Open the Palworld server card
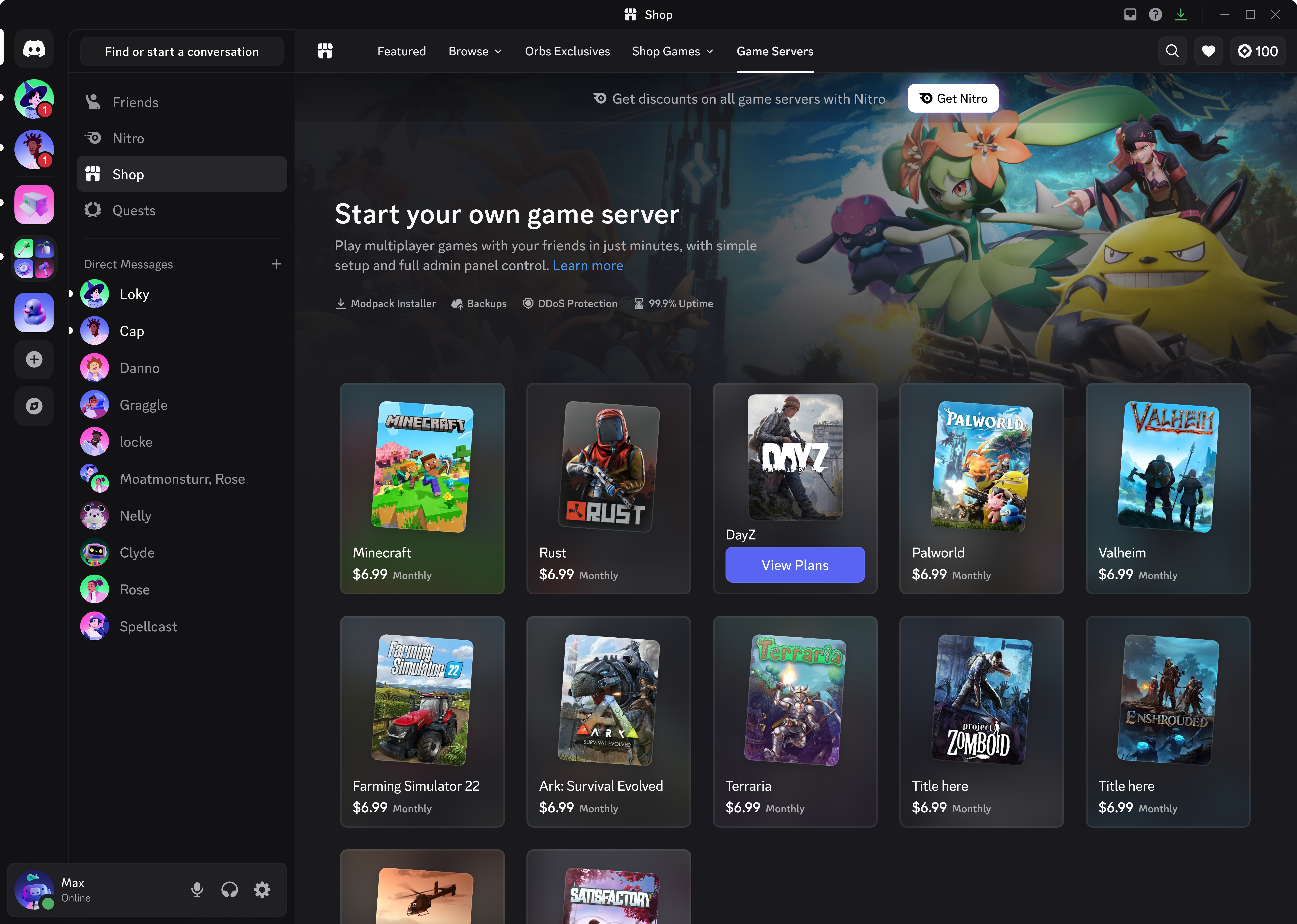Screen dimensions: 1297x924 [x=981, y=489]
